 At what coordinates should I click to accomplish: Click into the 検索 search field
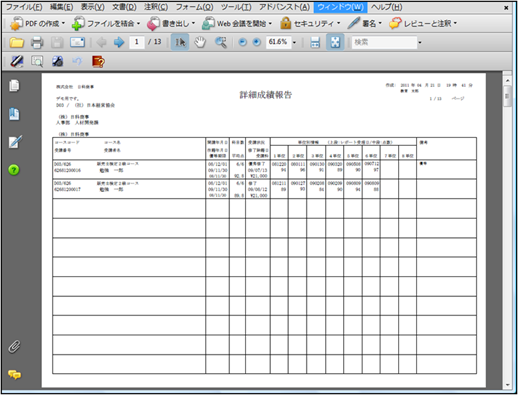[x=384, y=42]
